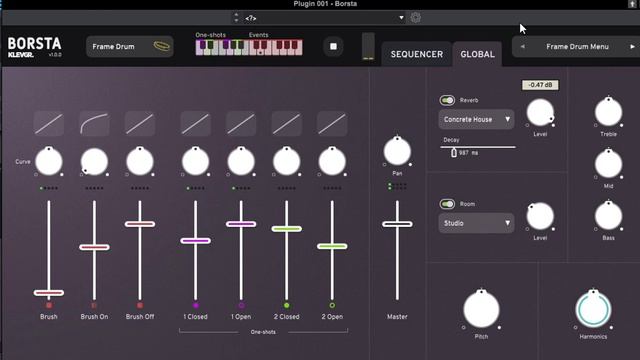This screenshot has width=640, height=360.
Task: Click the Harmonics knob
Action: click(x=593, y=309)
